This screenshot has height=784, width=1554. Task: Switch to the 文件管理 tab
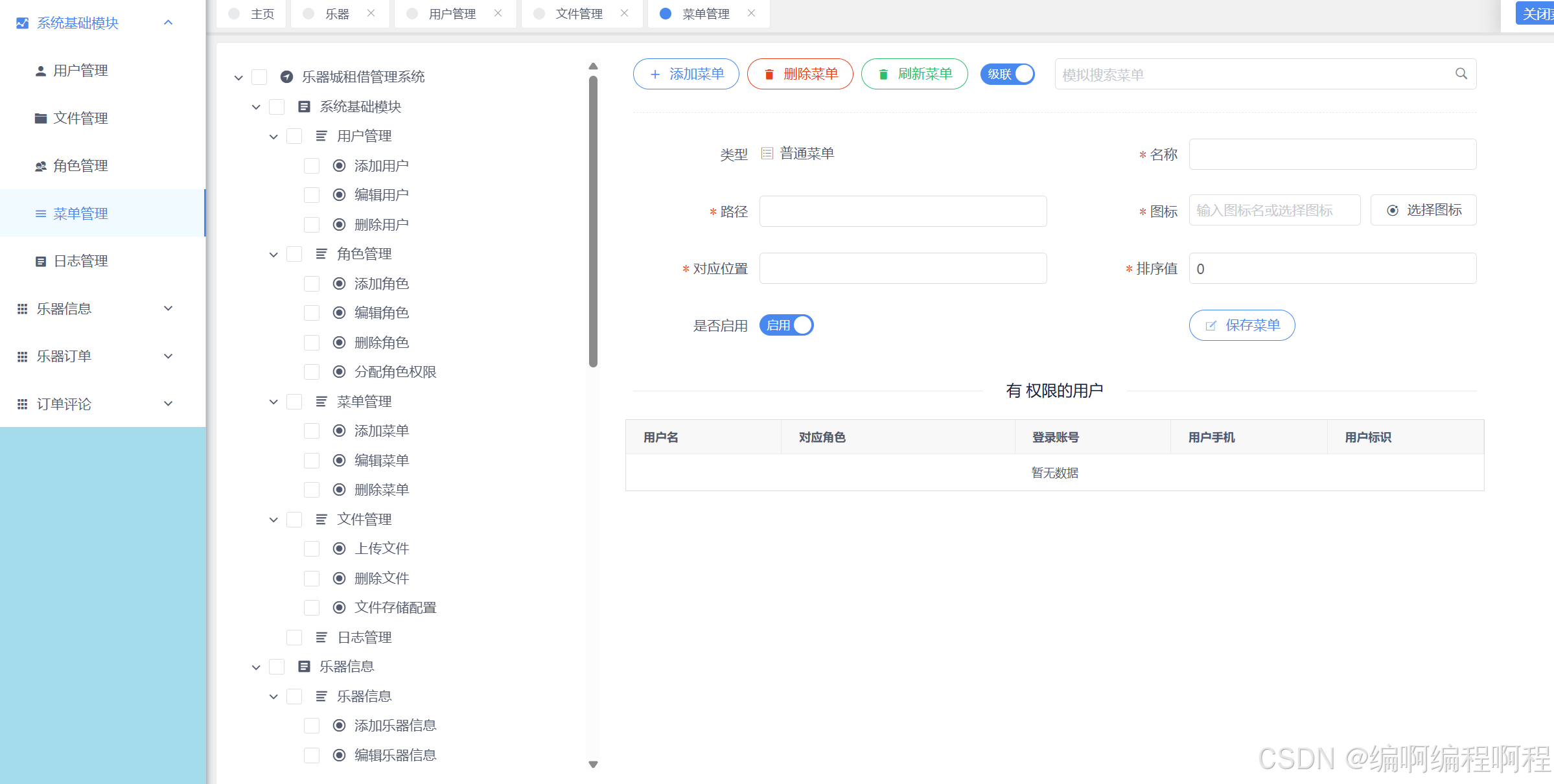(x=577, y=13)
